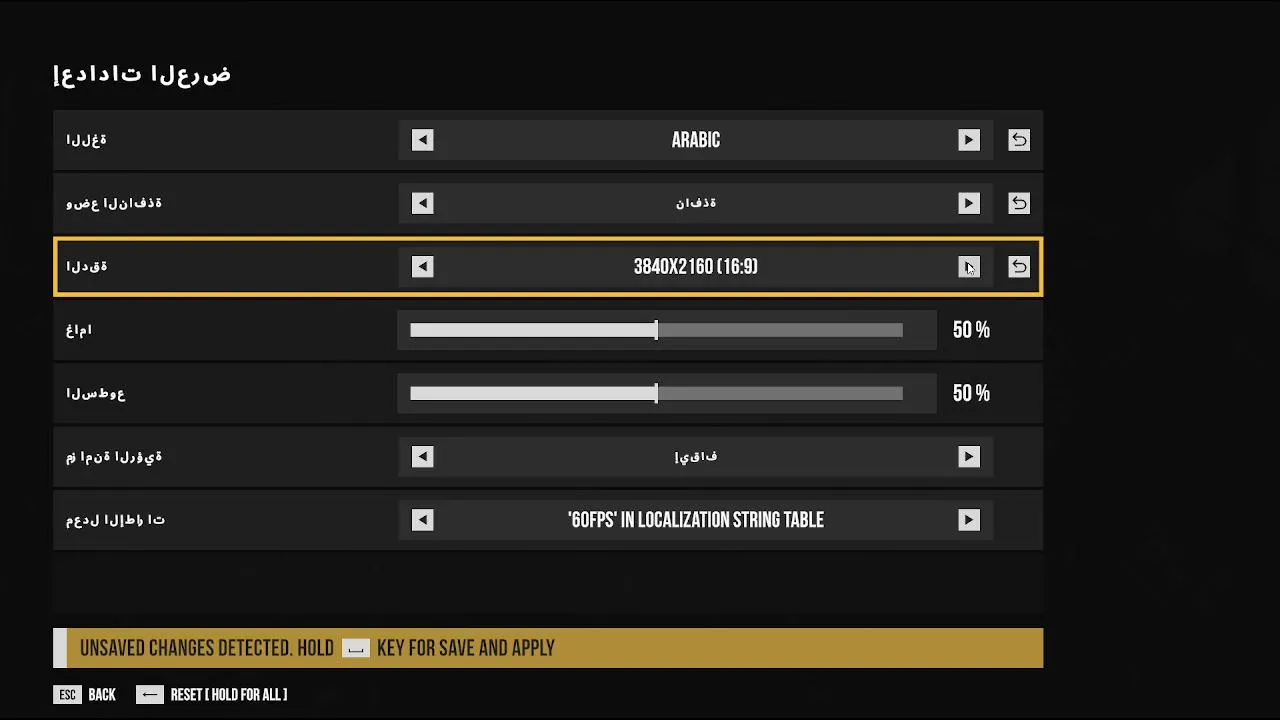Click left arrow on window mode row
This screenshot has width=1280, height=720.
(x=422, y=203)
